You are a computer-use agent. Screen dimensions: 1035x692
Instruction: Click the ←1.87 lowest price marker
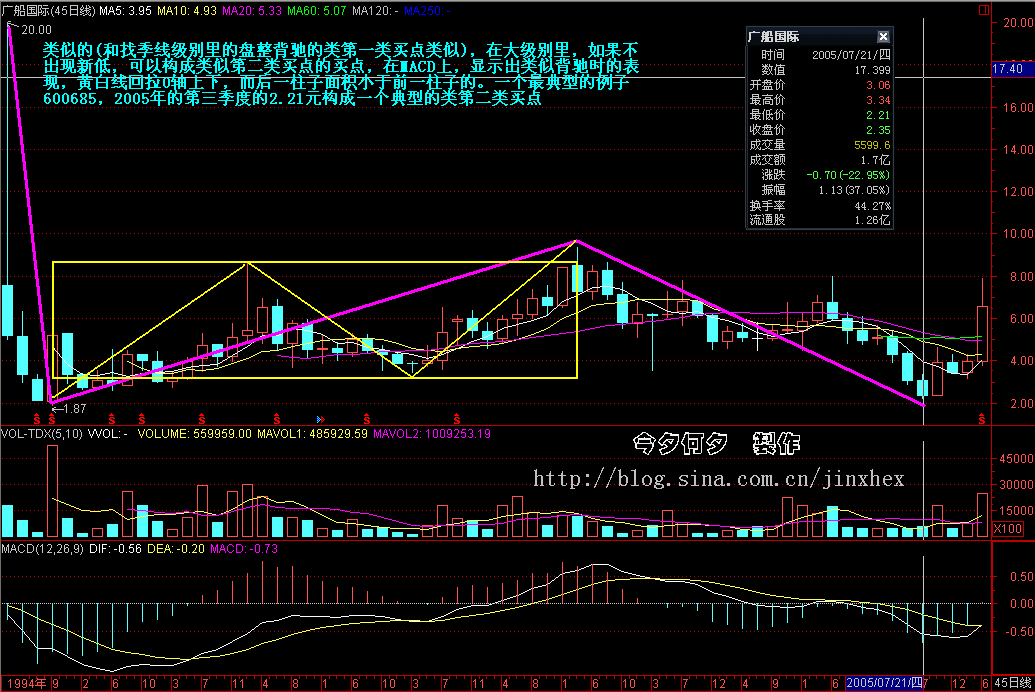(69, 408)
